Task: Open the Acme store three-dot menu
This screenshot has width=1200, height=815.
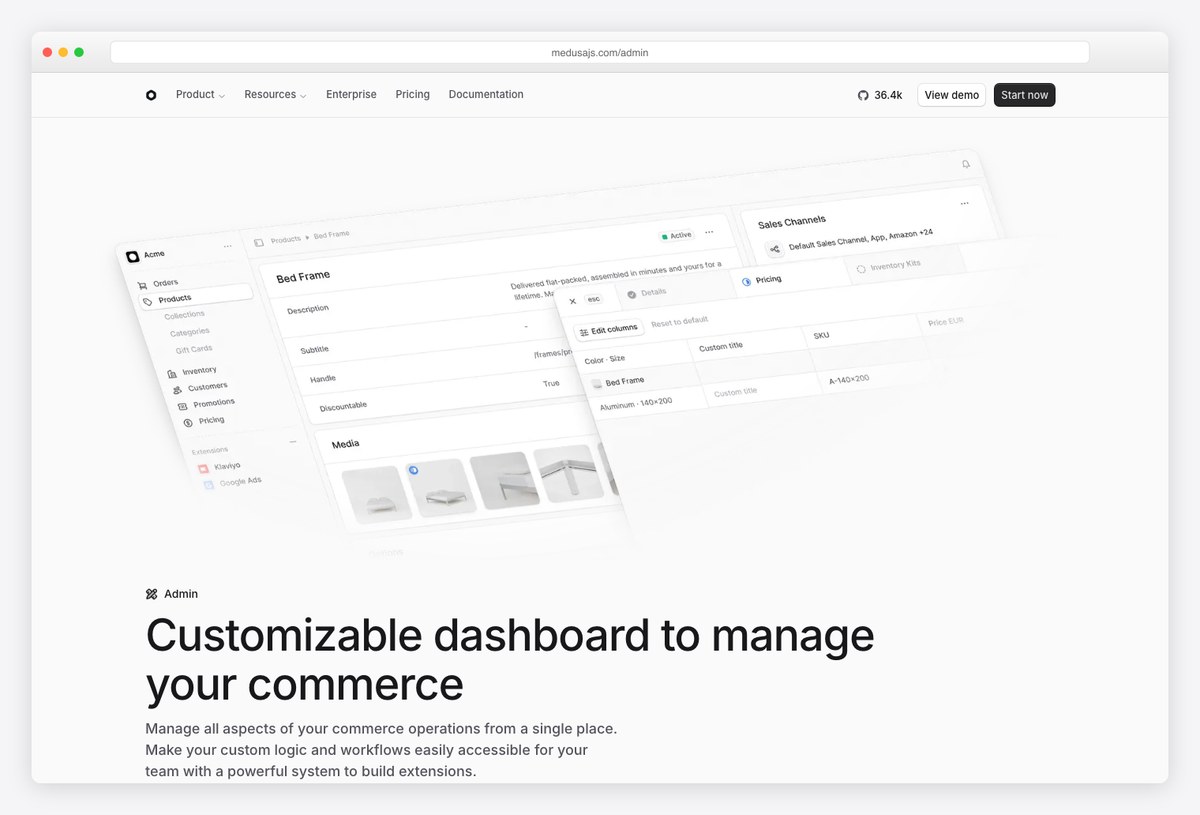Action: (228, 246)
